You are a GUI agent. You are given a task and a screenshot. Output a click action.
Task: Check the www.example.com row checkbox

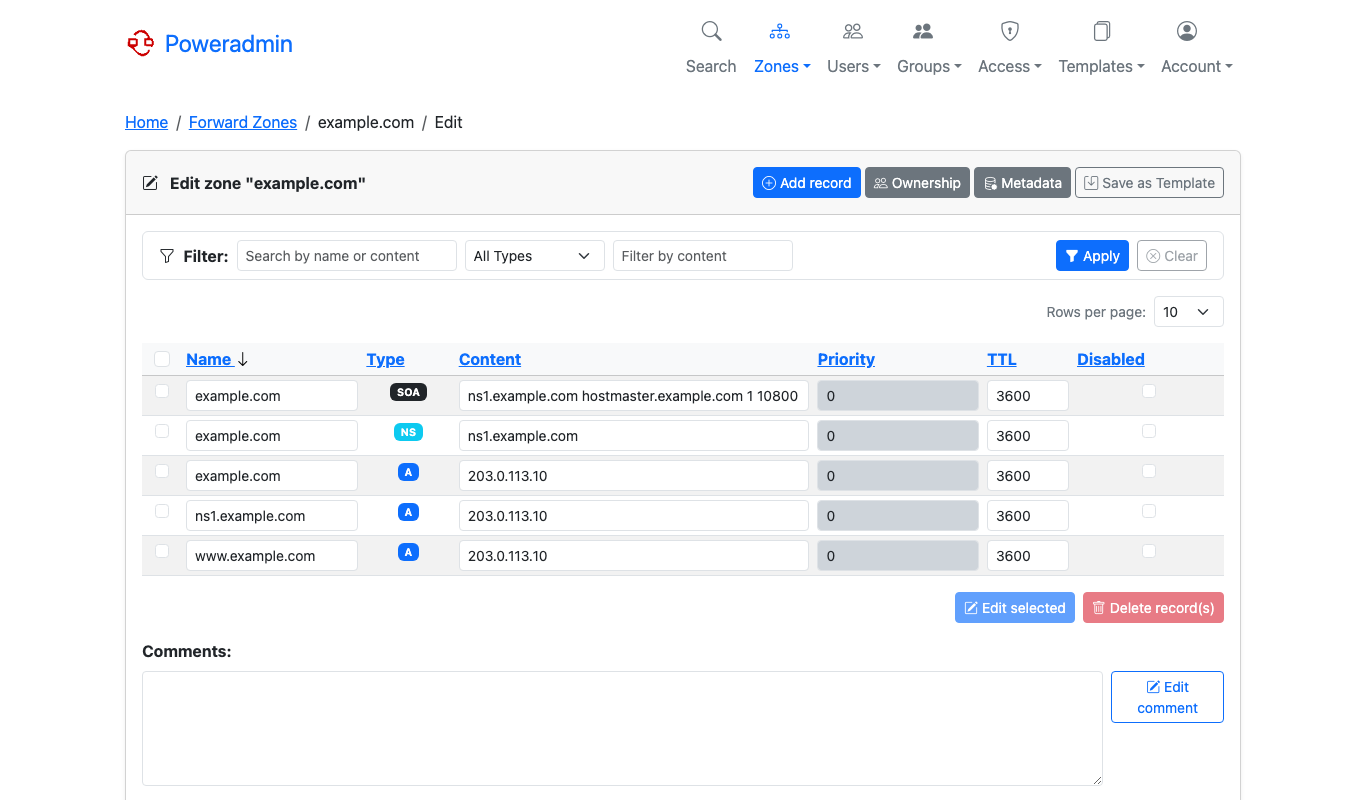pos(162,551)
